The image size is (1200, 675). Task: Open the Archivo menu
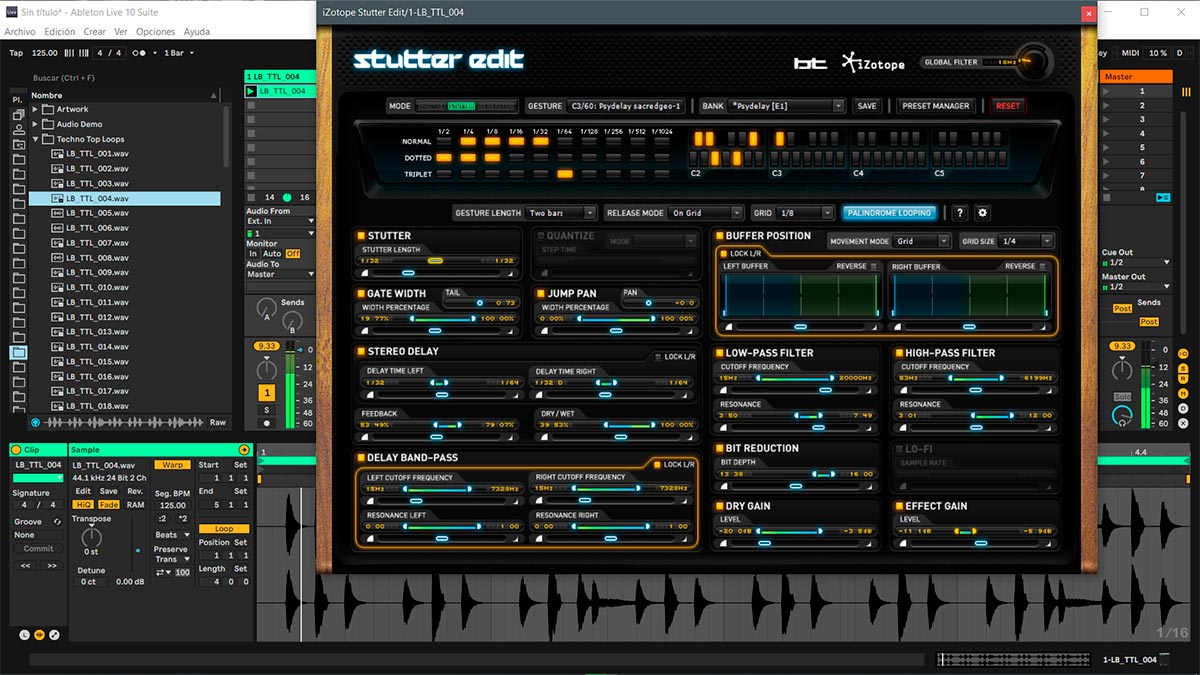tap(20, 32)
